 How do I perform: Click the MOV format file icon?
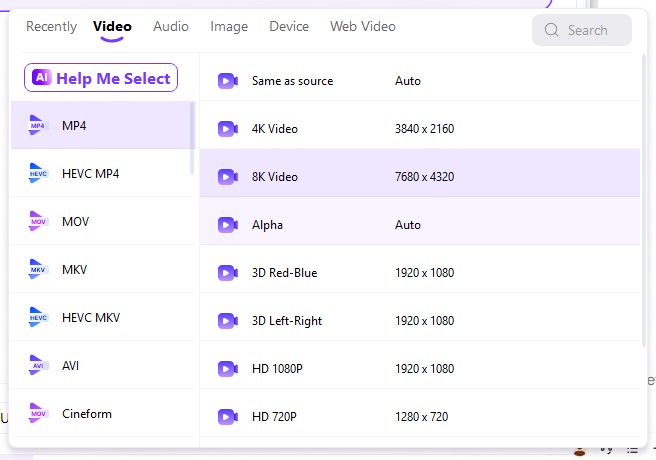point(38,221)
